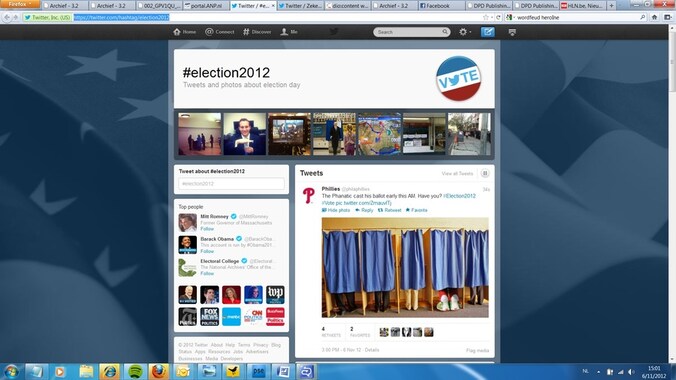Image resolution: width=676 pixels, height=380 pixels.
Task: Hide photo in the Phillies tweet
Action: (336, 210)
